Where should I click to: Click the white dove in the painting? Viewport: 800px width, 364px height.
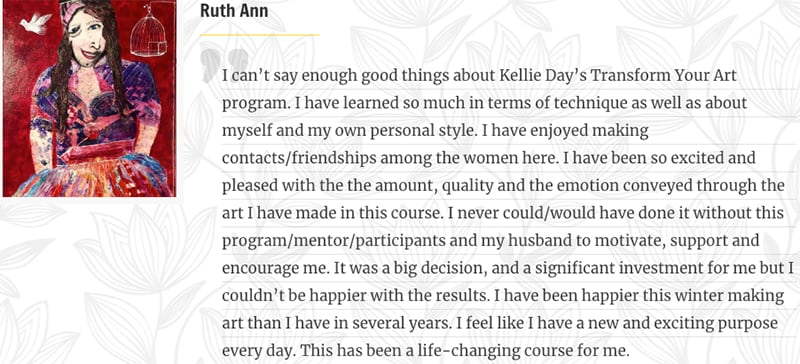pos(36,23)
